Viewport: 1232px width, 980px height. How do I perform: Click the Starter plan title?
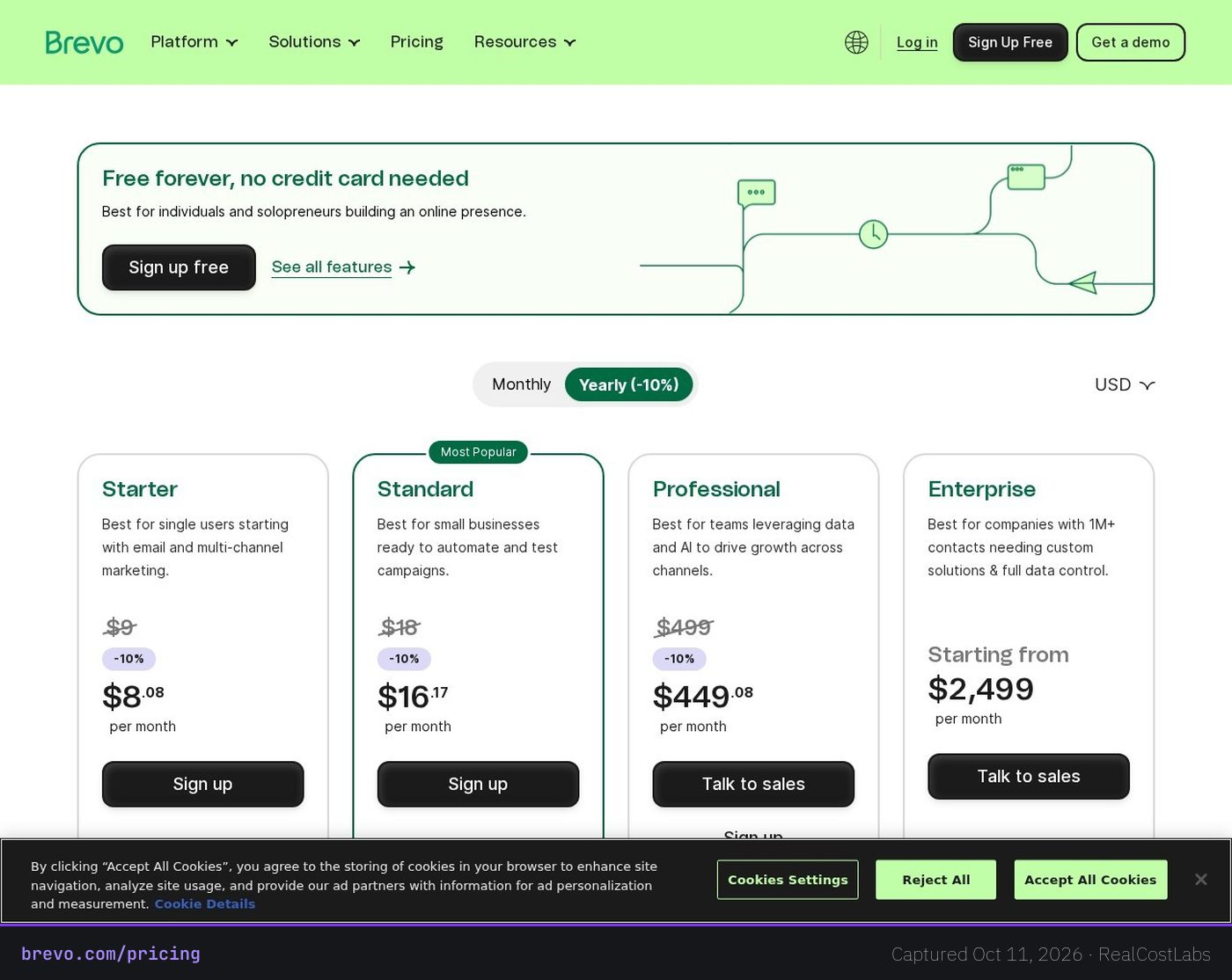[x=140, y=489]
